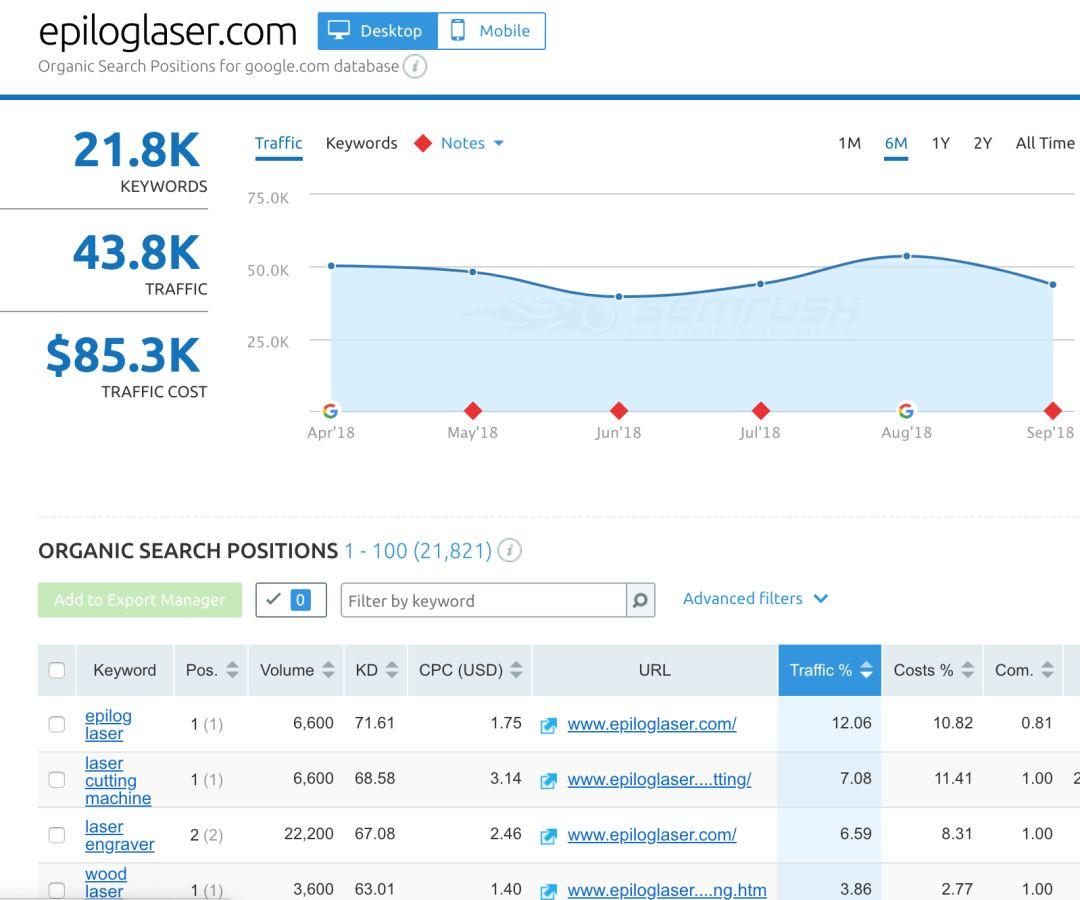
Task: Open external link icon for laser engraver row
Action: (x=548, y=836)
